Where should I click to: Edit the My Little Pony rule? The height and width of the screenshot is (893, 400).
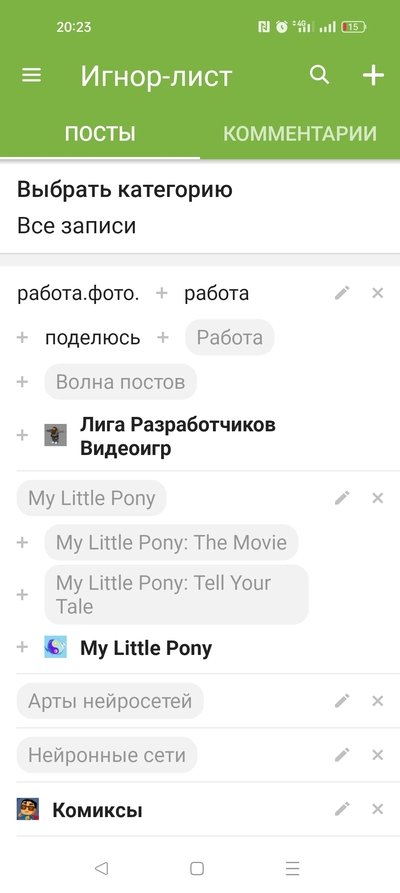tap(342, 498)
